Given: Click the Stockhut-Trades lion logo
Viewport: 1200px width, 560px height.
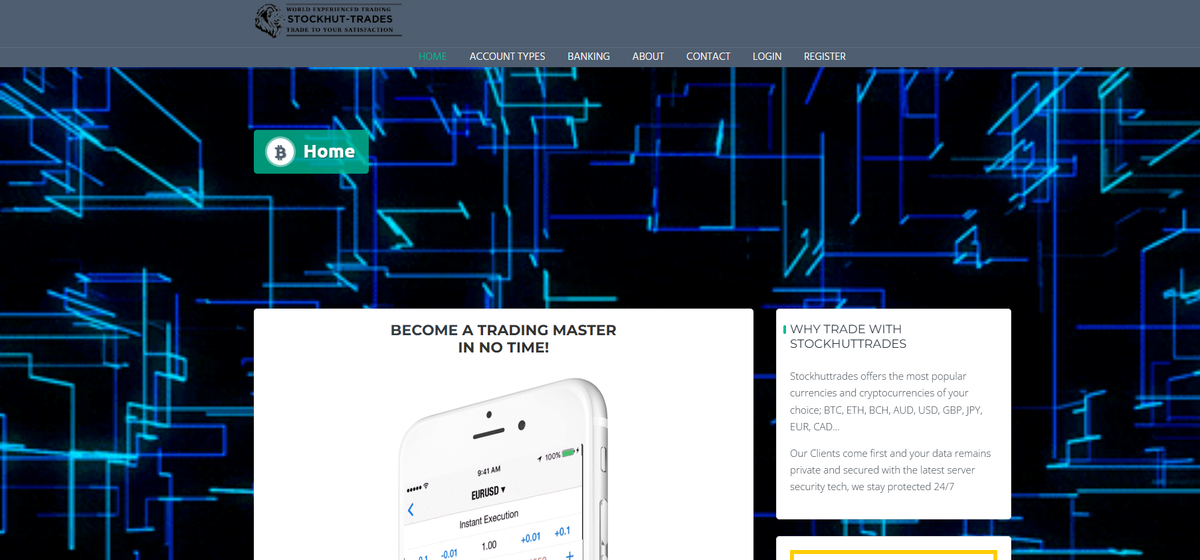Looking at the screenshot, I should [x=328, y=19].
